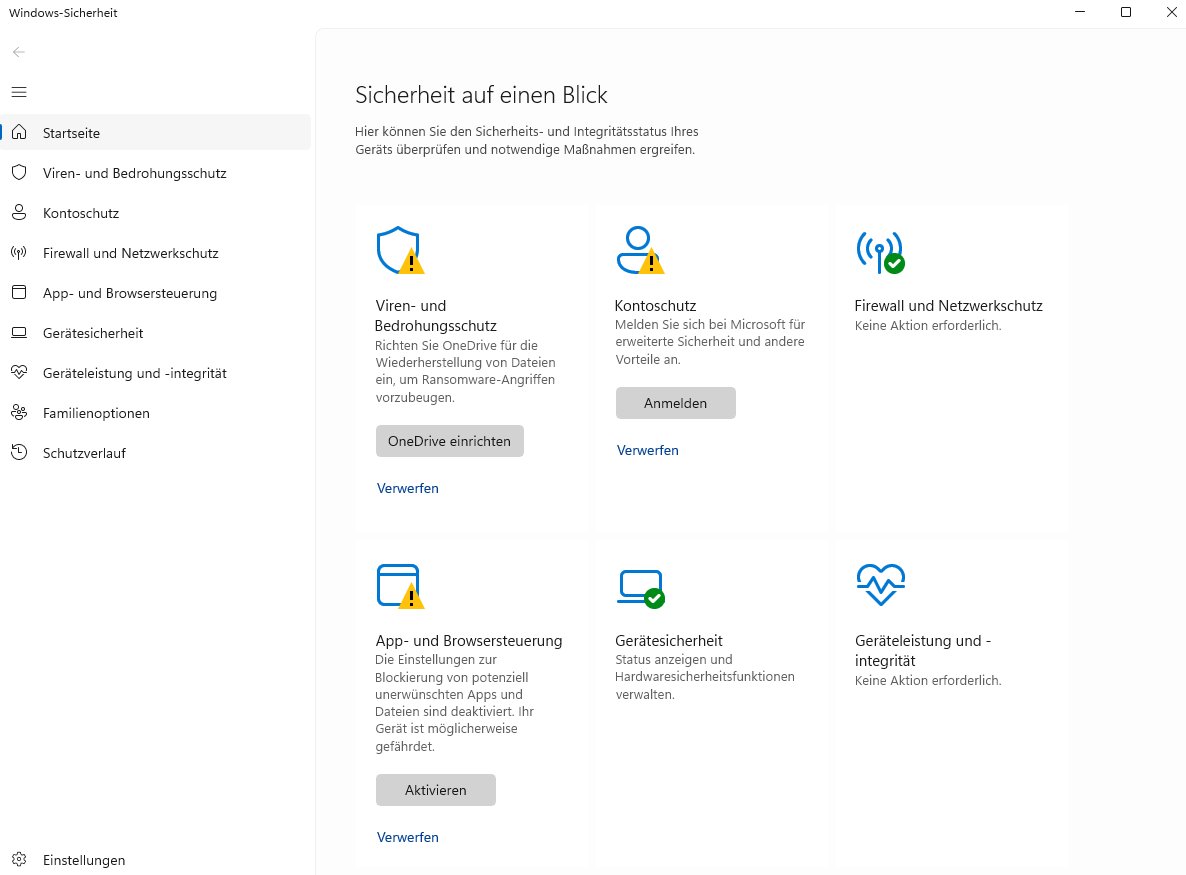1186x875 pixels.
Task: Dismiss the App- und Browsersteuerung warning via Verwerfen
Action: pyautogui.click(x=407, y=837)
